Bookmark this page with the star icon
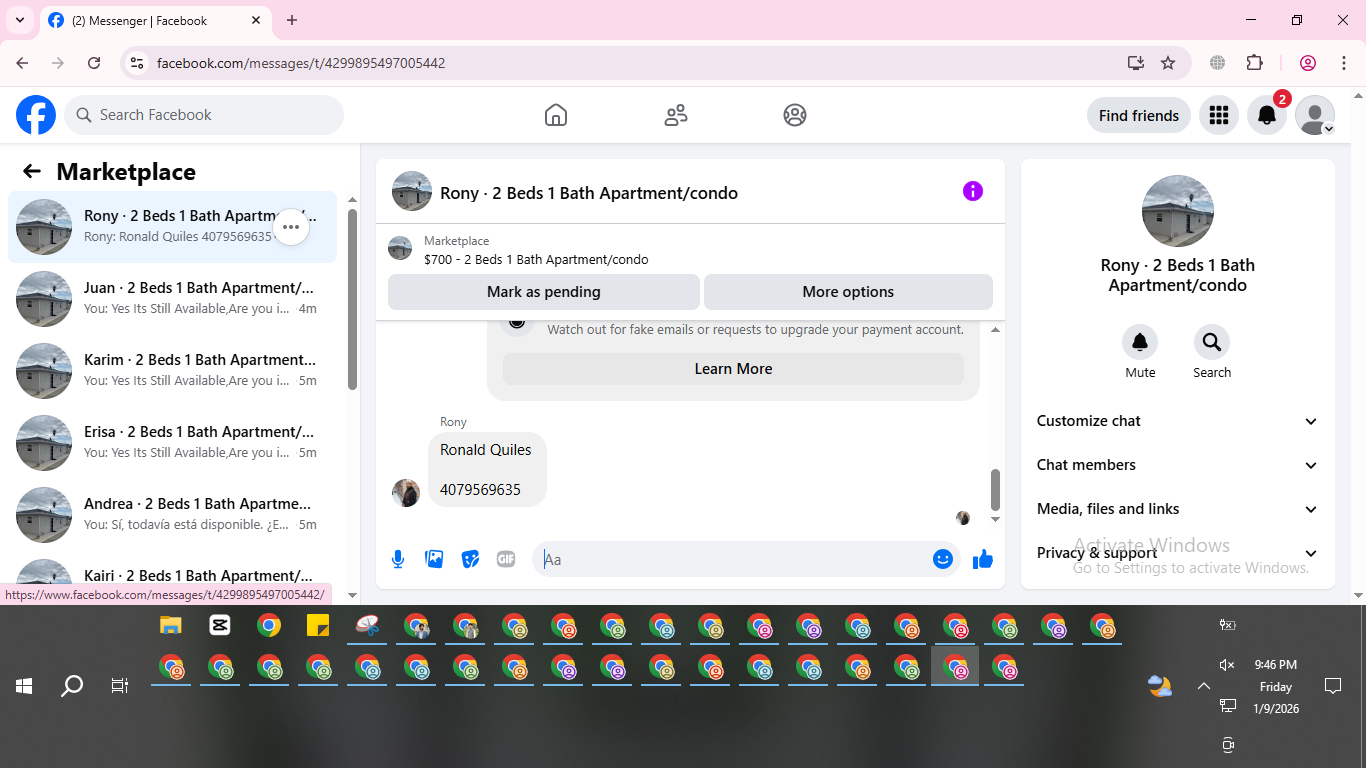This screenshot has width=1366, height=768. (x=1168, y=63)
